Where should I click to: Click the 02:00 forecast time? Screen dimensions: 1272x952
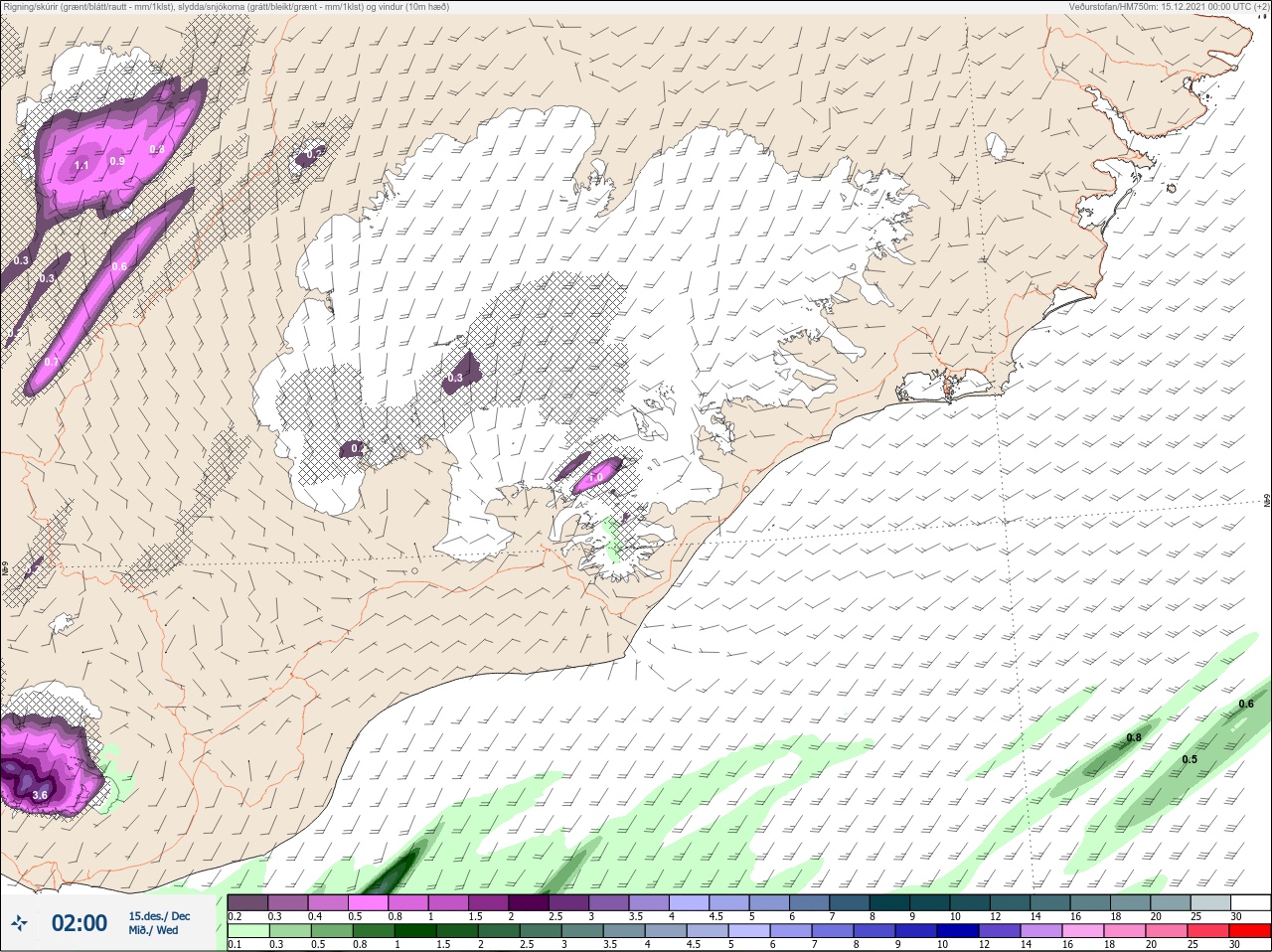[x=79, y=923]
